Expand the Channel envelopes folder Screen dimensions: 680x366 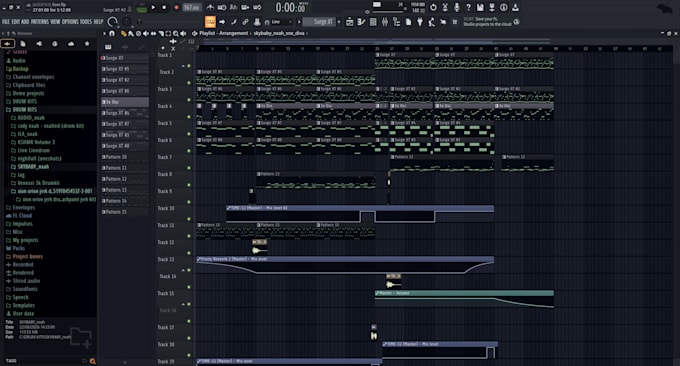tap(30, 77)
